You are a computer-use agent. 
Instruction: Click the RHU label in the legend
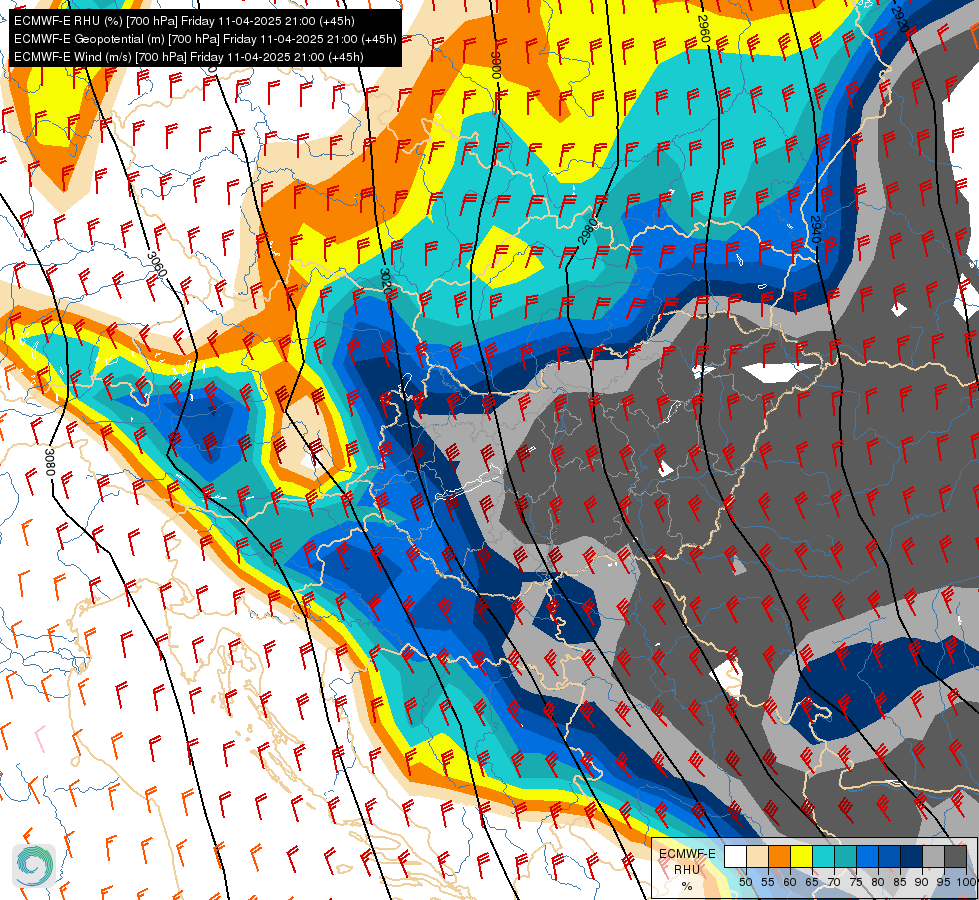tap(687, 869)
